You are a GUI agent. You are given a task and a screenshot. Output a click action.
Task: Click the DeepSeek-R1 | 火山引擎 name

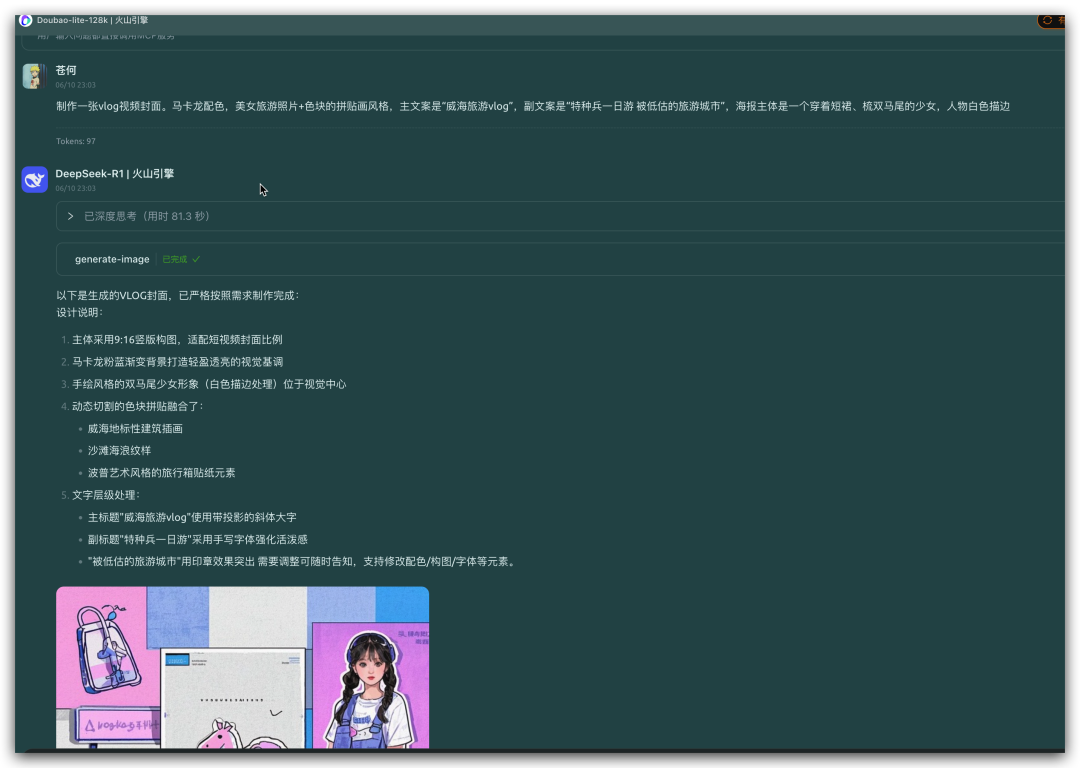pyautogui.click(x=114, y=174)
